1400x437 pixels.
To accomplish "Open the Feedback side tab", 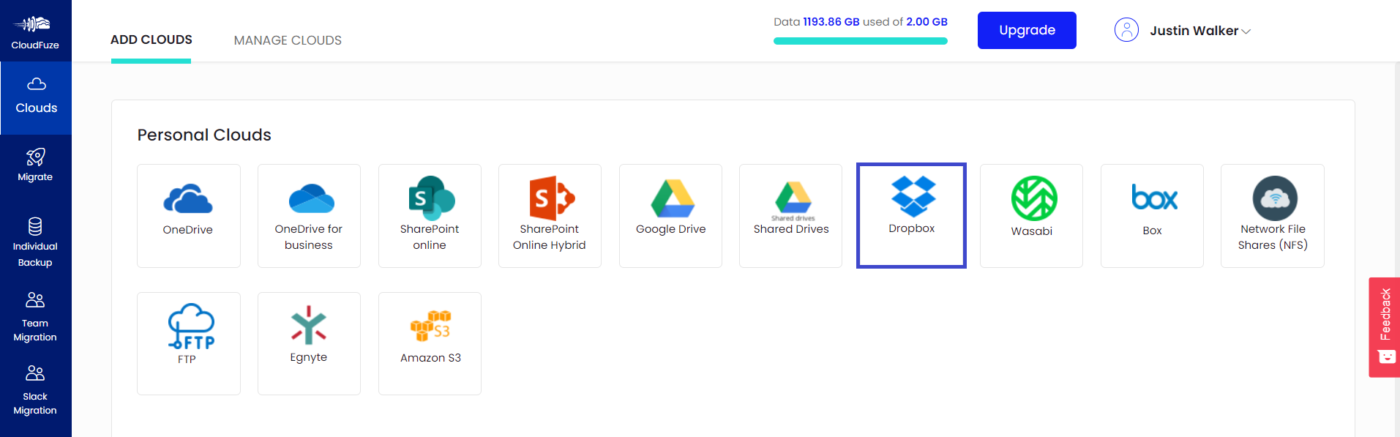I will click(1384, 327).
